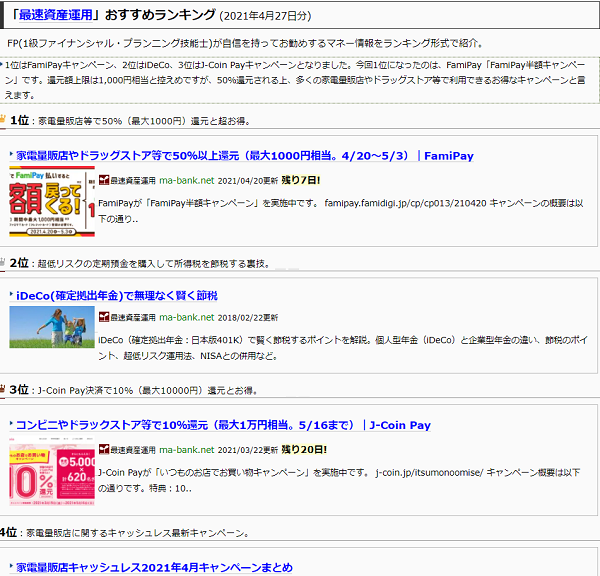The height and width of the screenshot is (576, 600).
Task: Click the iDeCo entry description snippet
Action: tap(343, 348)
